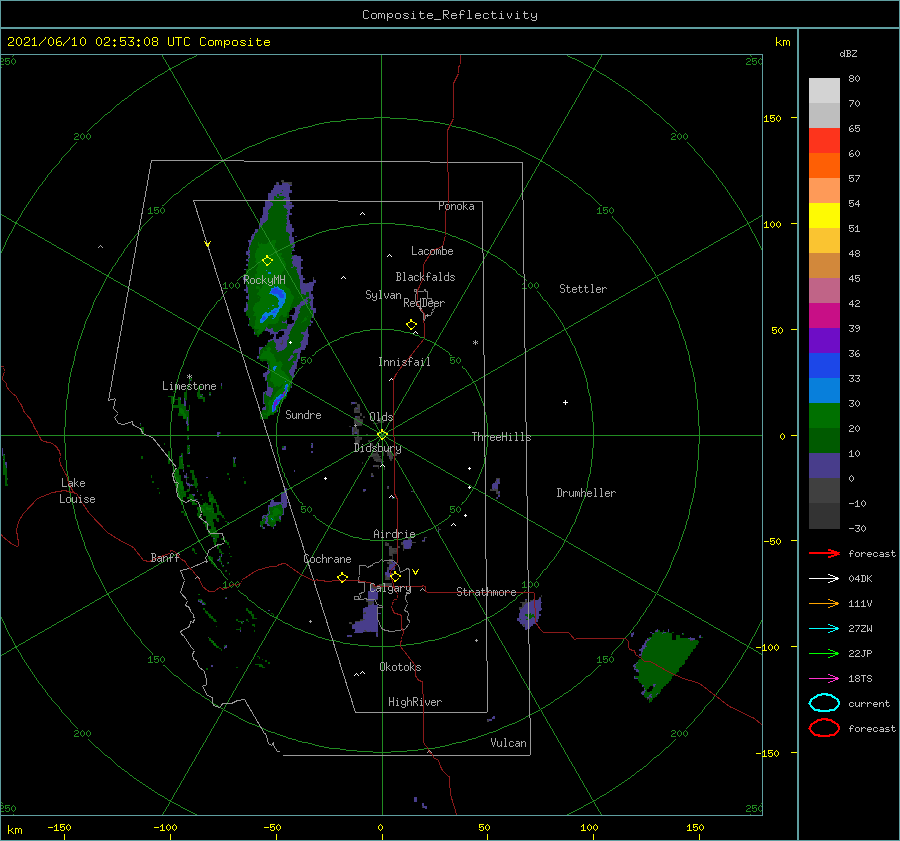Screen dimensions: 900x841
Task: Click the Drumheller town label
Action: pyautogui.click(x=586, y=493)
